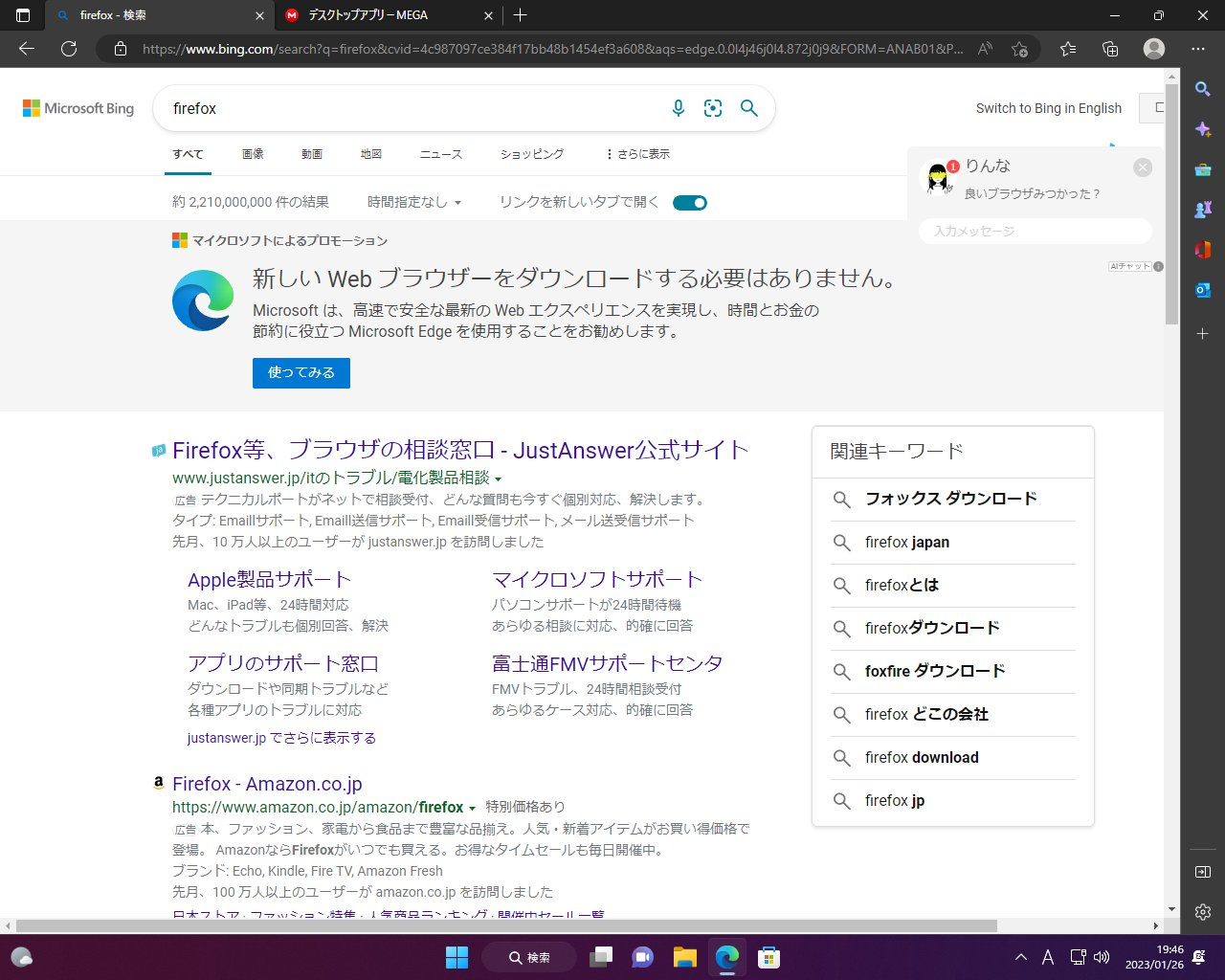Image resolution: width=1225 pixels, height=980 pixels.
Task: Open dropdown arrow beside justanswer.jp URL
Action: click(499, 479)
